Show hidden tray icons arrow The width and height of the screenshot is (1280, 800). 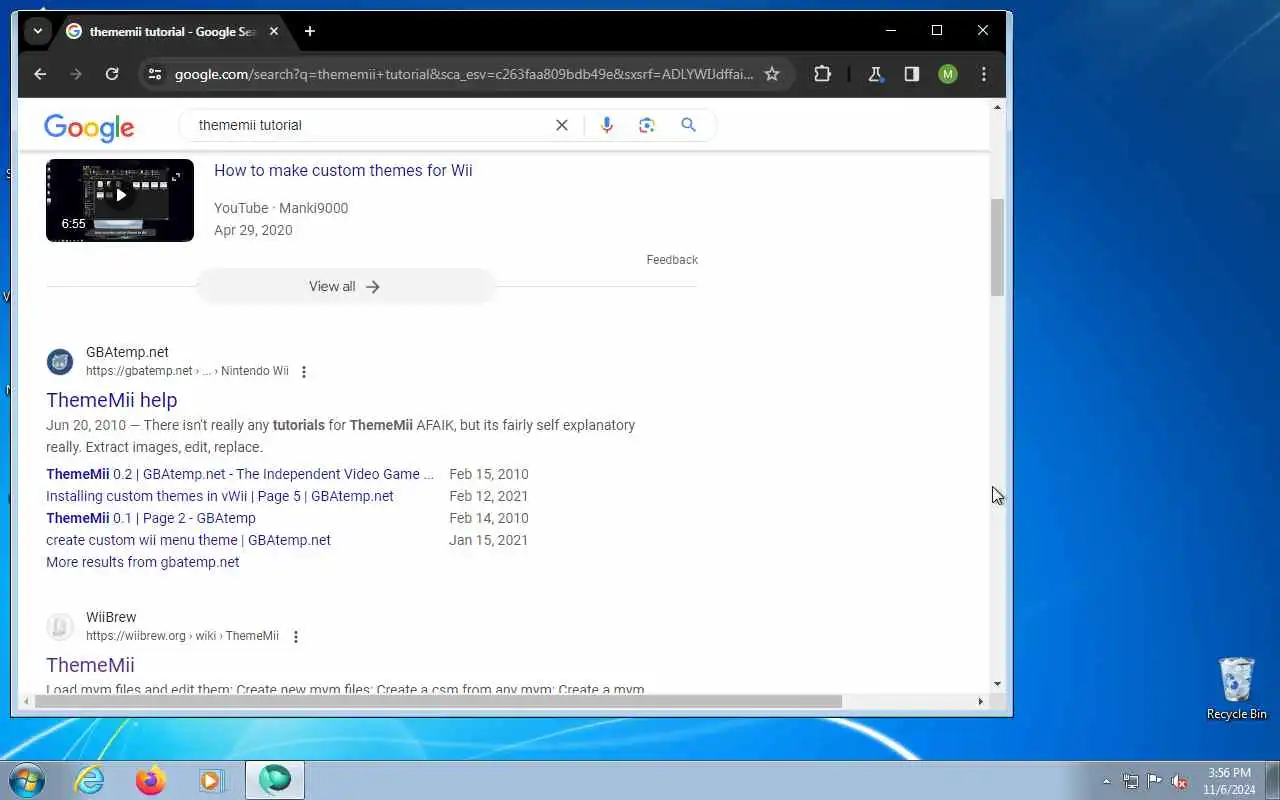(1106, 781)
